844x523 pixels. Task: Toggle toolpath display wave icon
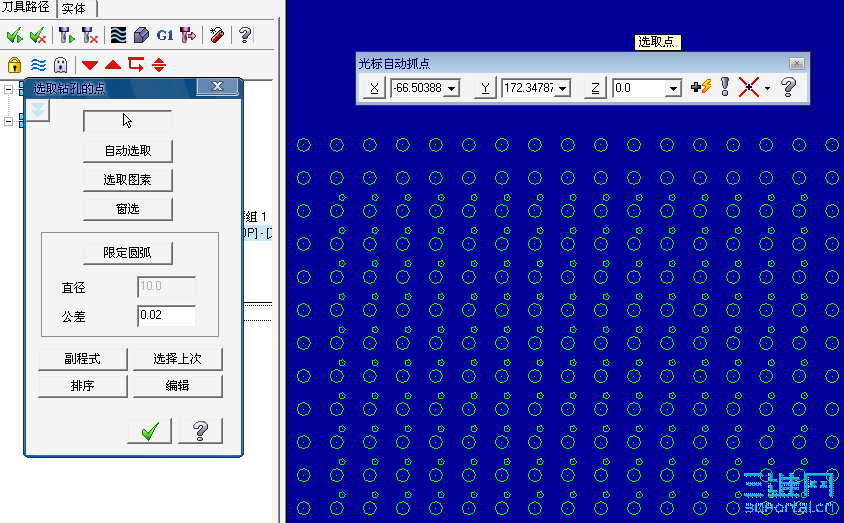[38, 65]
